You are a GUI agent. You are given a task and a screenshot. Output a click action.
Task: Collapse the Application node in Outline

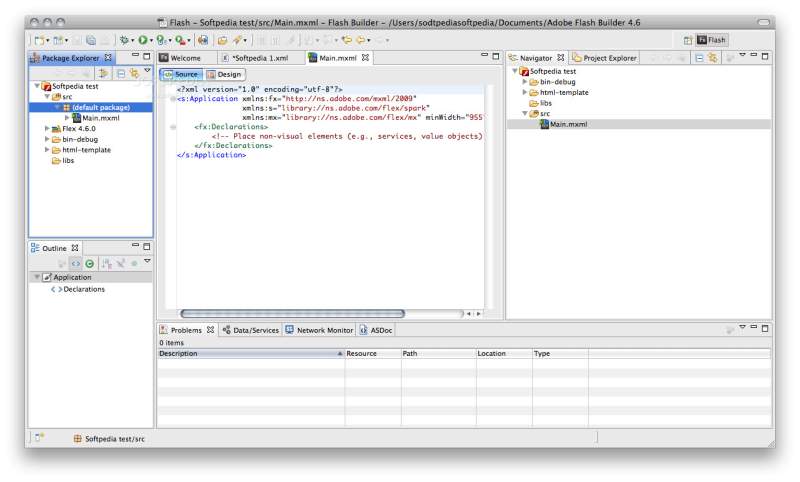point(37,277)
